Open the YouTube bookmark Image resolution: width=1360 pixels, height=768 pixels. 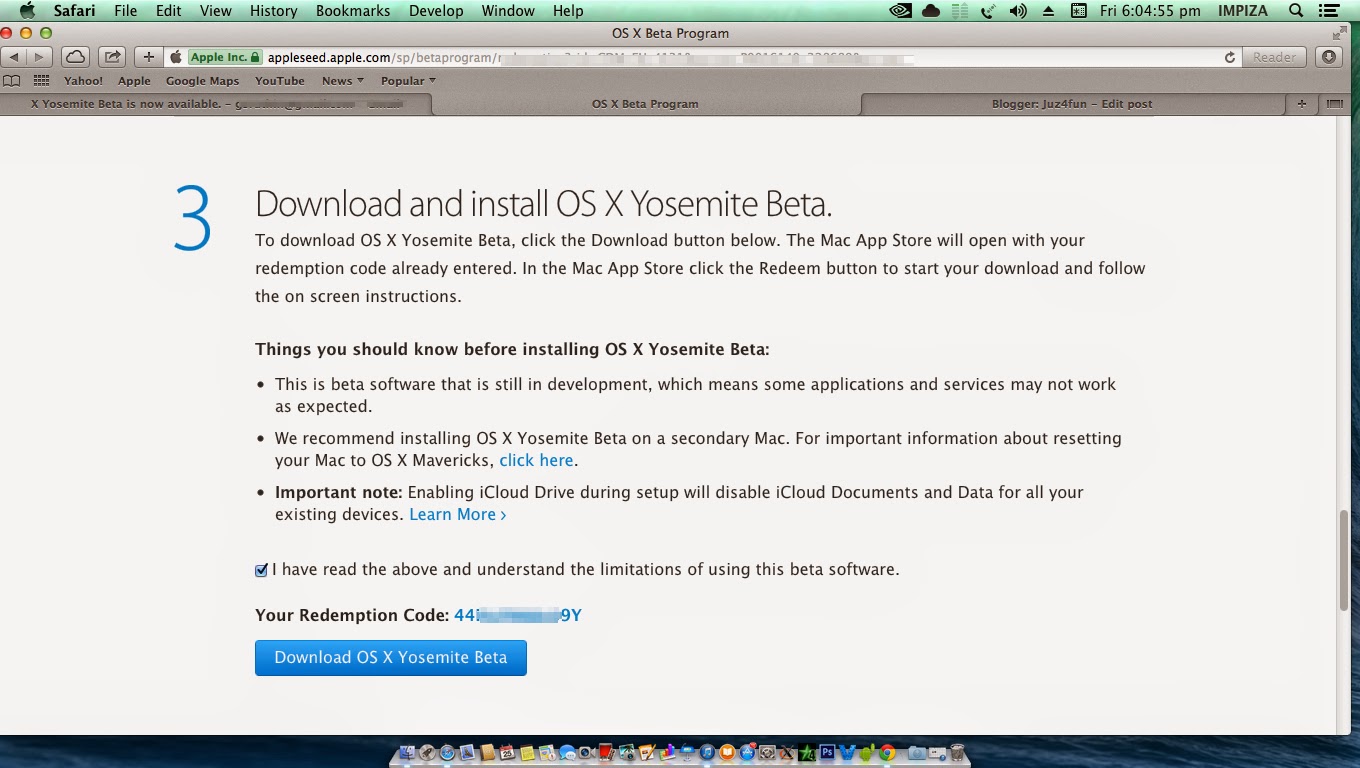pyautogui.click(x=280, y=81)
